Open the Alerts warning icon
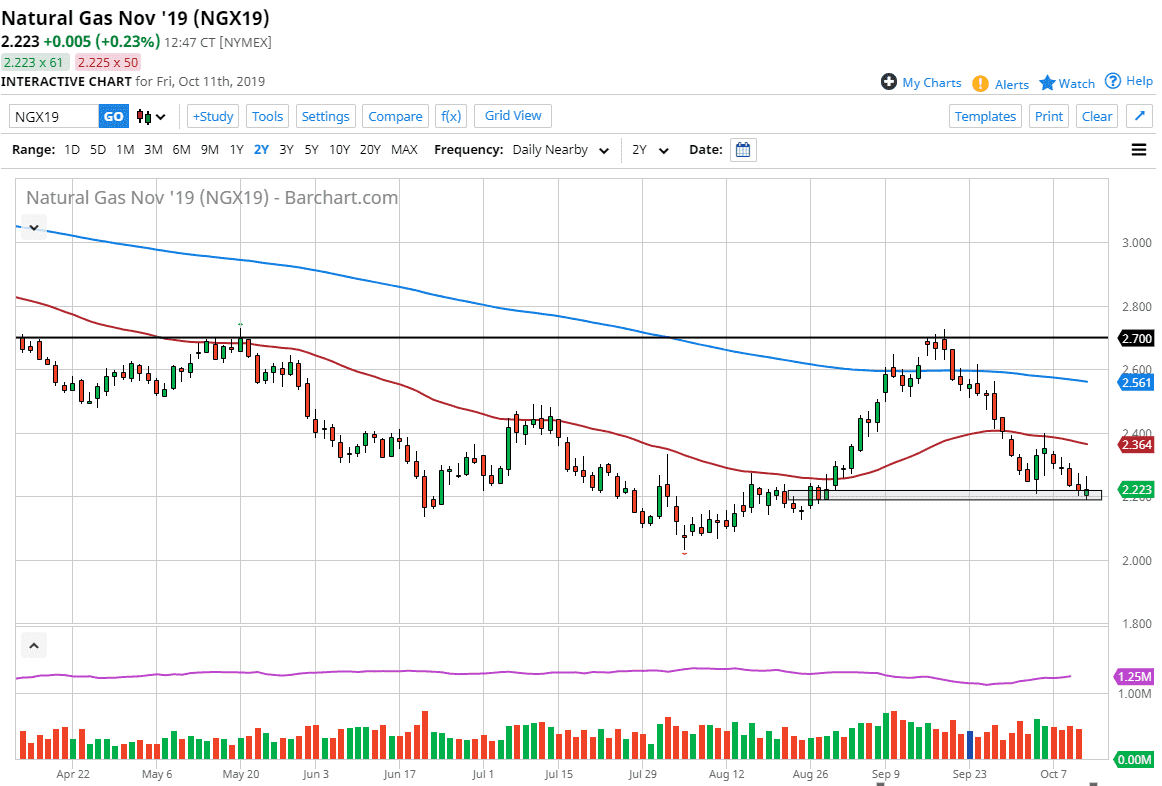 980,84
